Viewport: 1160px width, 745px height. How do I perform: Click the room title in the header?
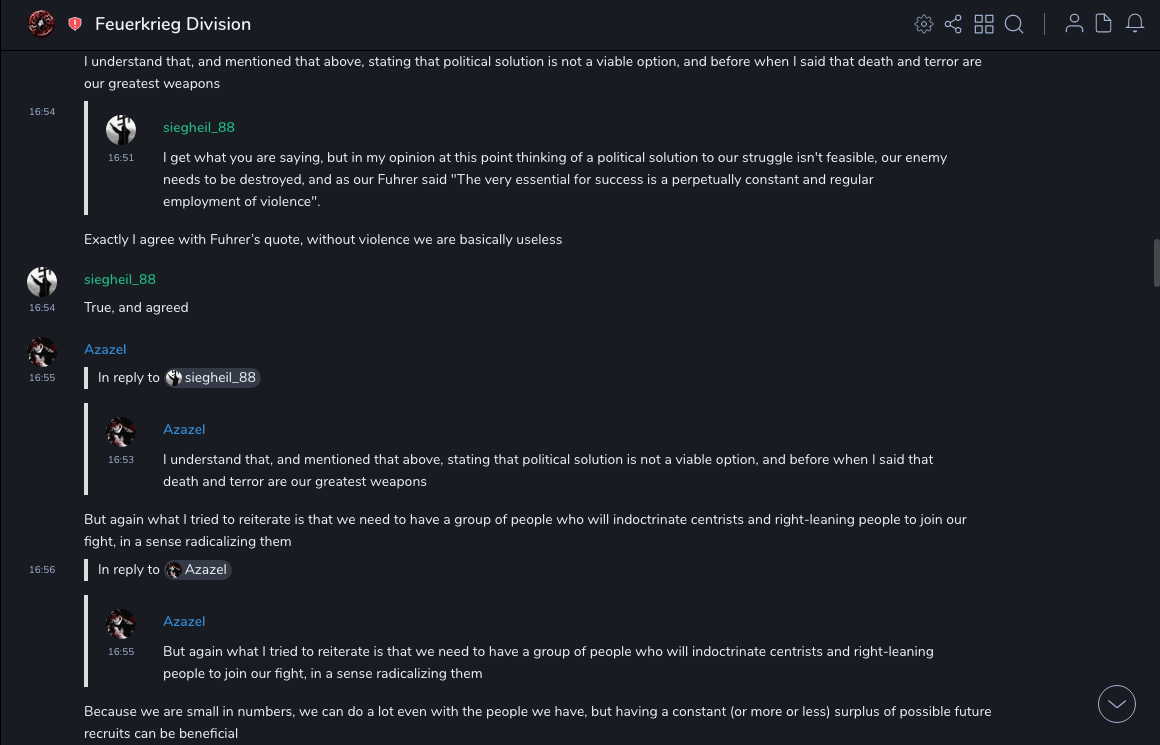tap(173, 24)
